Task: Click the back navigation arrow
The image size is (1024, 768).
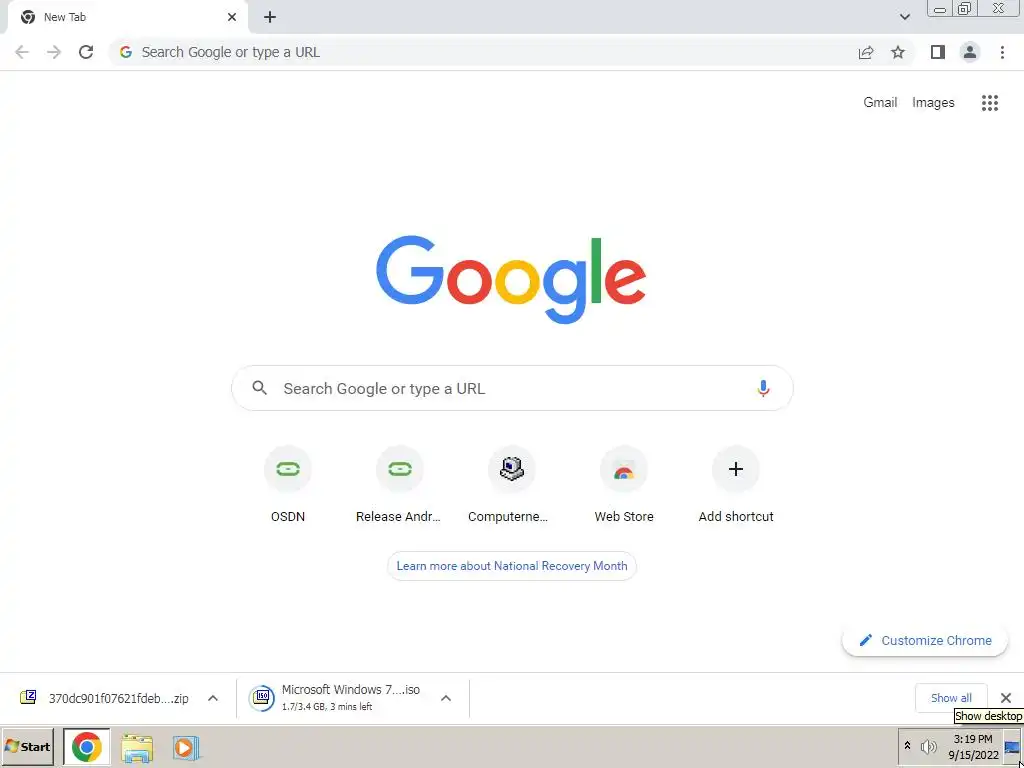Action: (x=22, y=52)
